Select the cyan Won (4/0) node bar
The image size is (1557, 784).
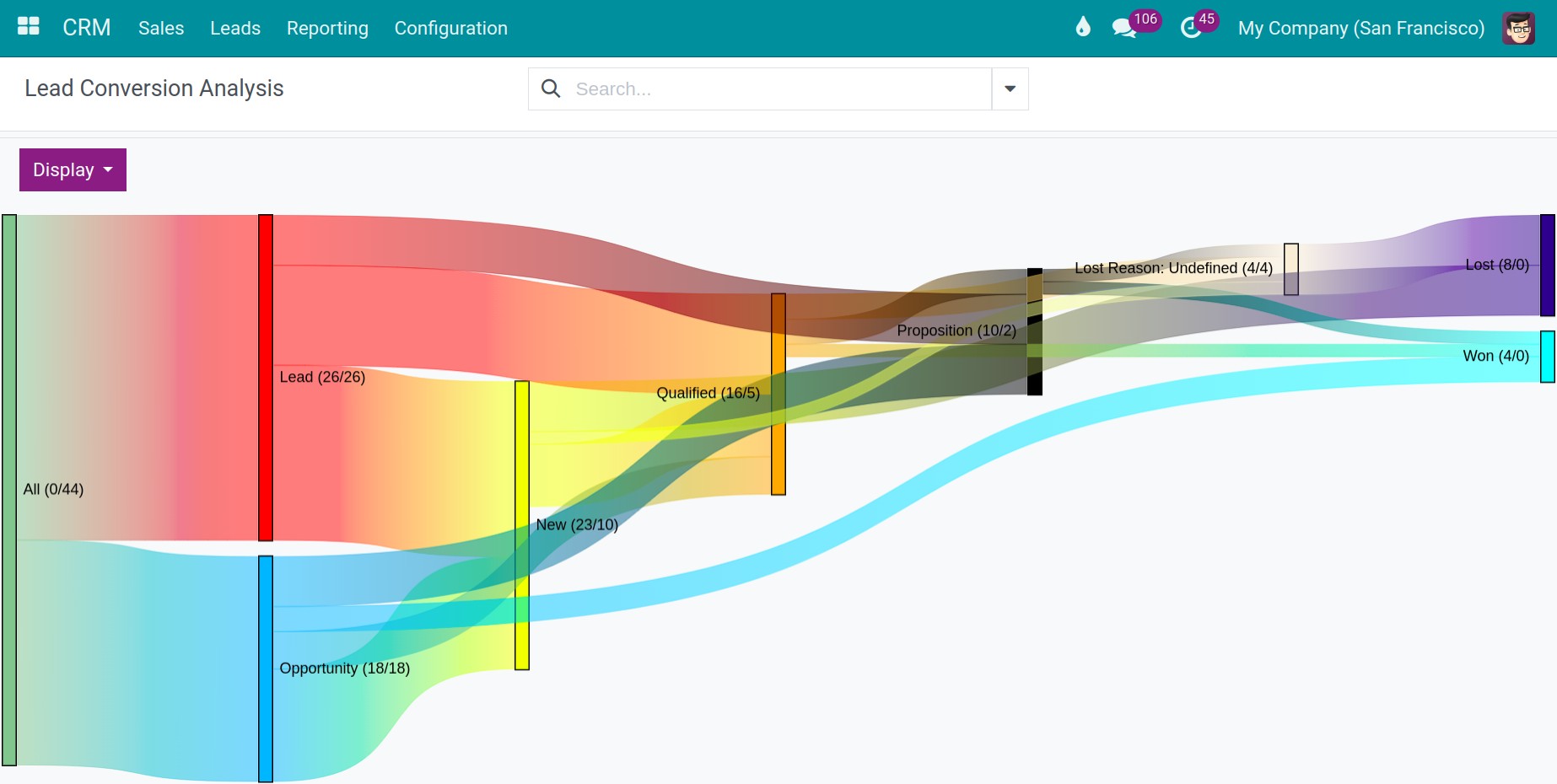(x=1548, y=357)
